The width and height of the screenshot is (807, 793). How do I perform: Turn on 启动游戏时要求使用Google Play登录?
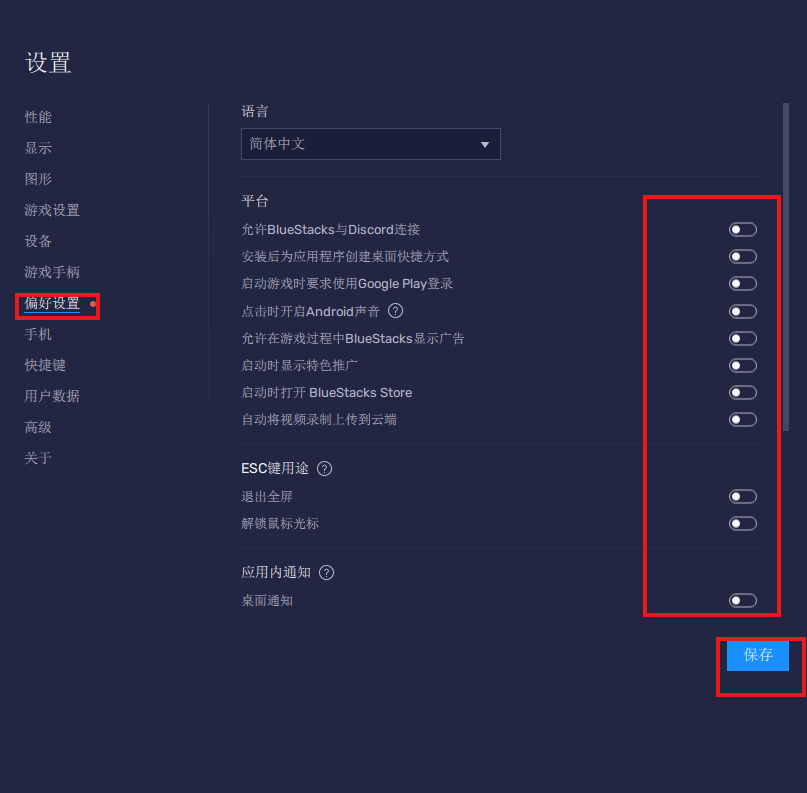point(742,284)
